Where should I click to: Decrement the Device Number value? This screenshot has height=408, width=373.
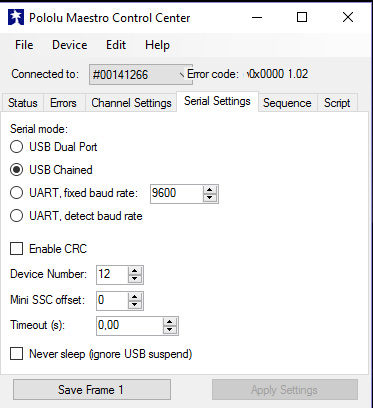point(135,279)
